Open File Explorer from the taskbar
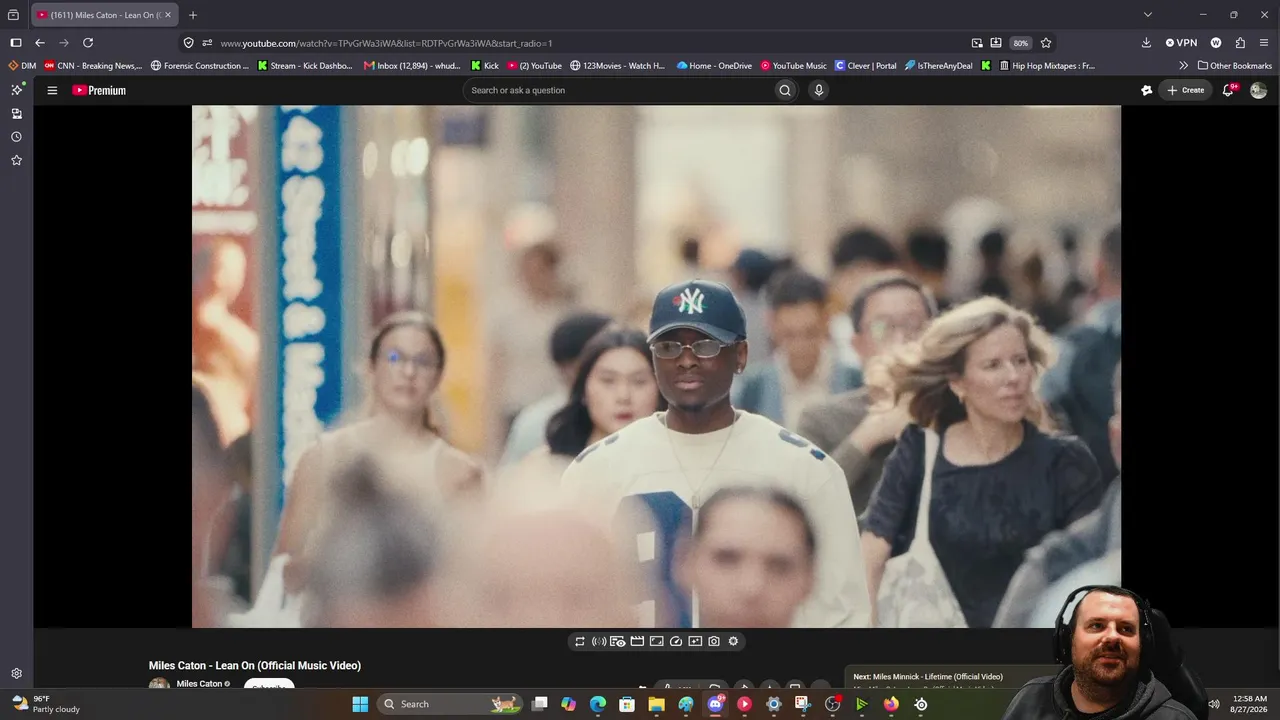Screen dimensions: 1280x720 click(x=657, y=704)
